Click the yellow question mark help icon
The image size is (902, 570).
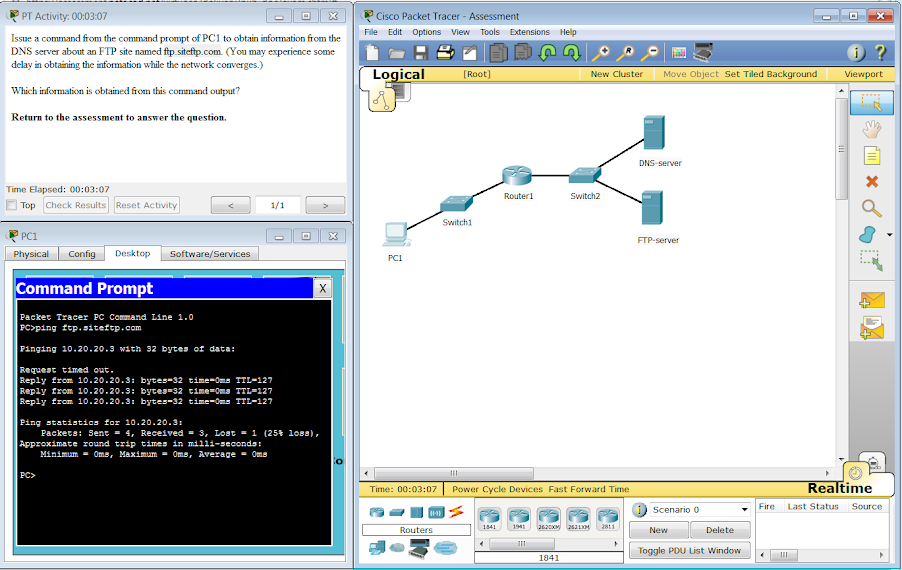coord(880,53)
